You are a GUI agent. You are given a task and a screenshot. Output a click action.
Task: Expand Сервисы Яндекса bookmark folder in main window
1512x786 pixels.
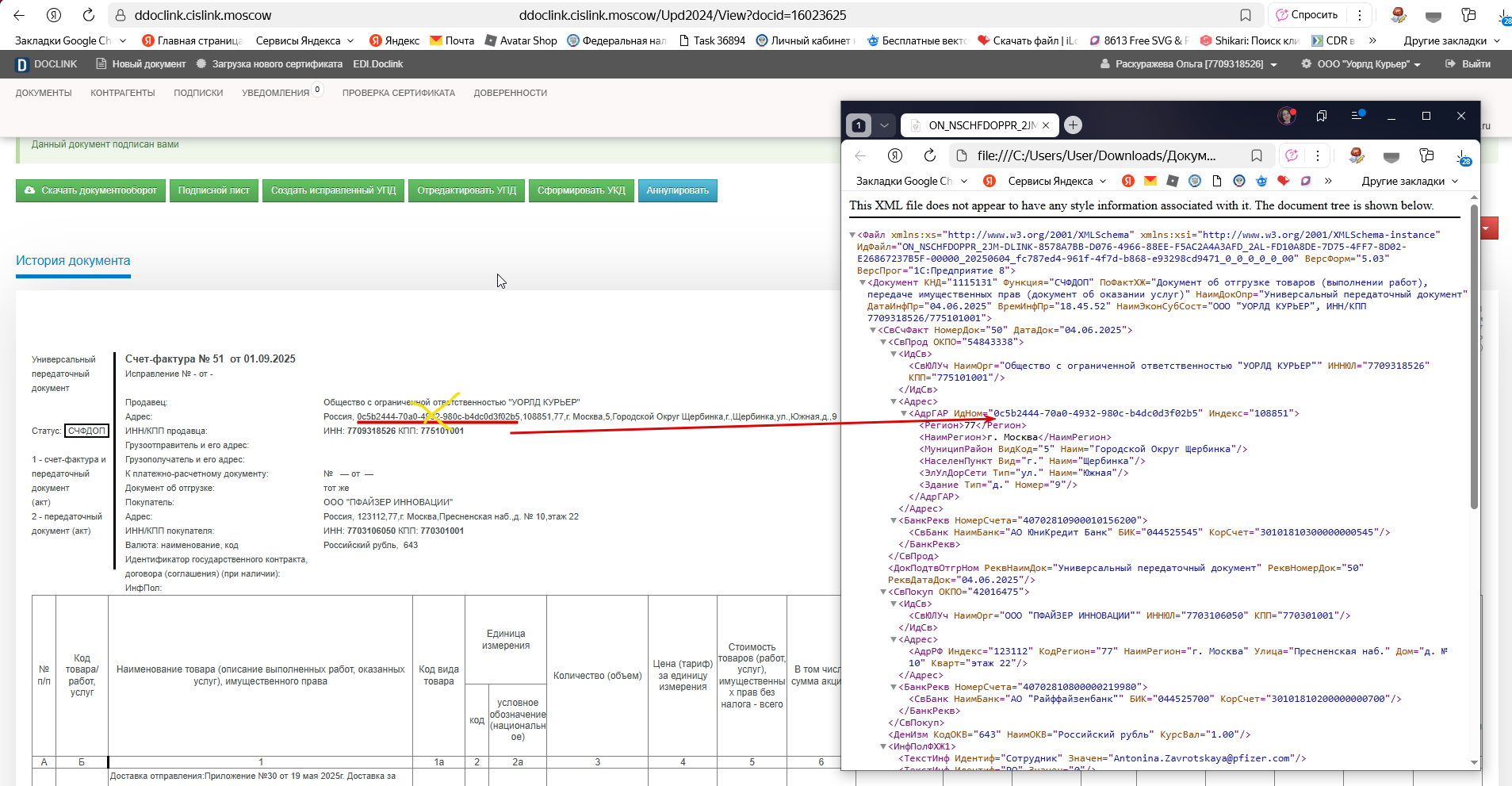click(x=305, y=40)
